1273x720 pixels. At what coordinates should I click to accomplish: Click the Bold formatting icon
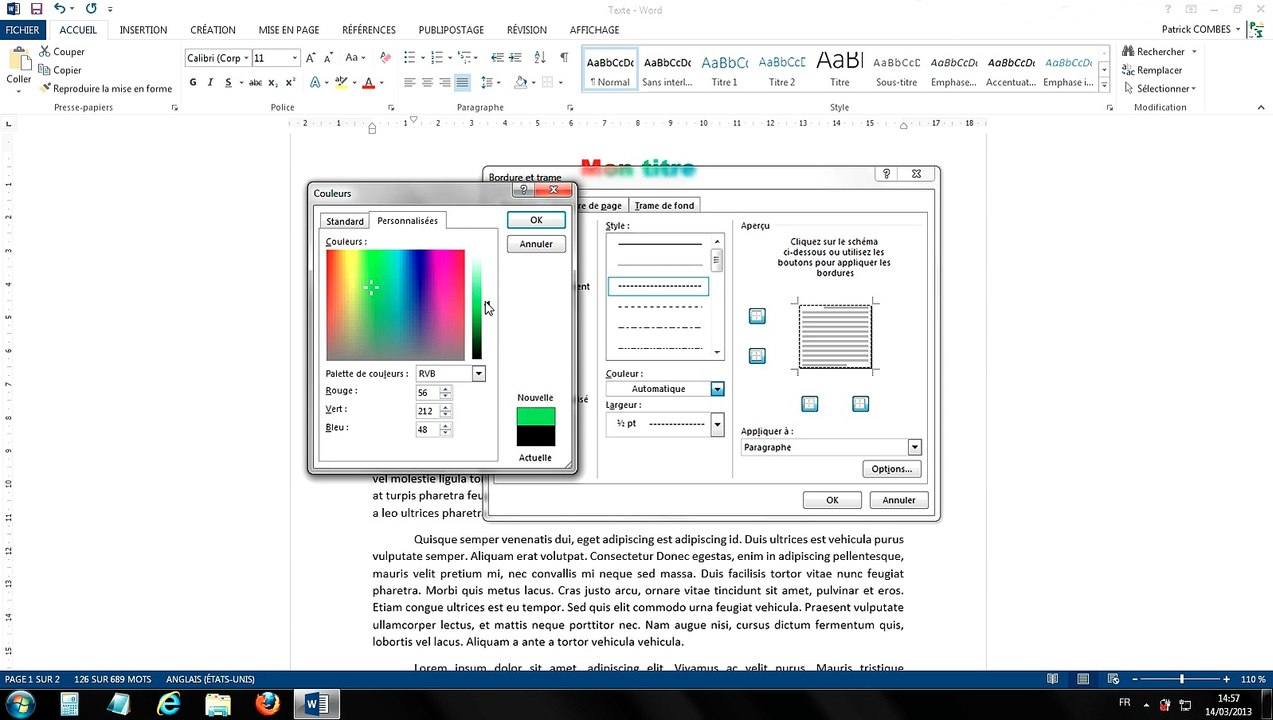tap(193, 82)
